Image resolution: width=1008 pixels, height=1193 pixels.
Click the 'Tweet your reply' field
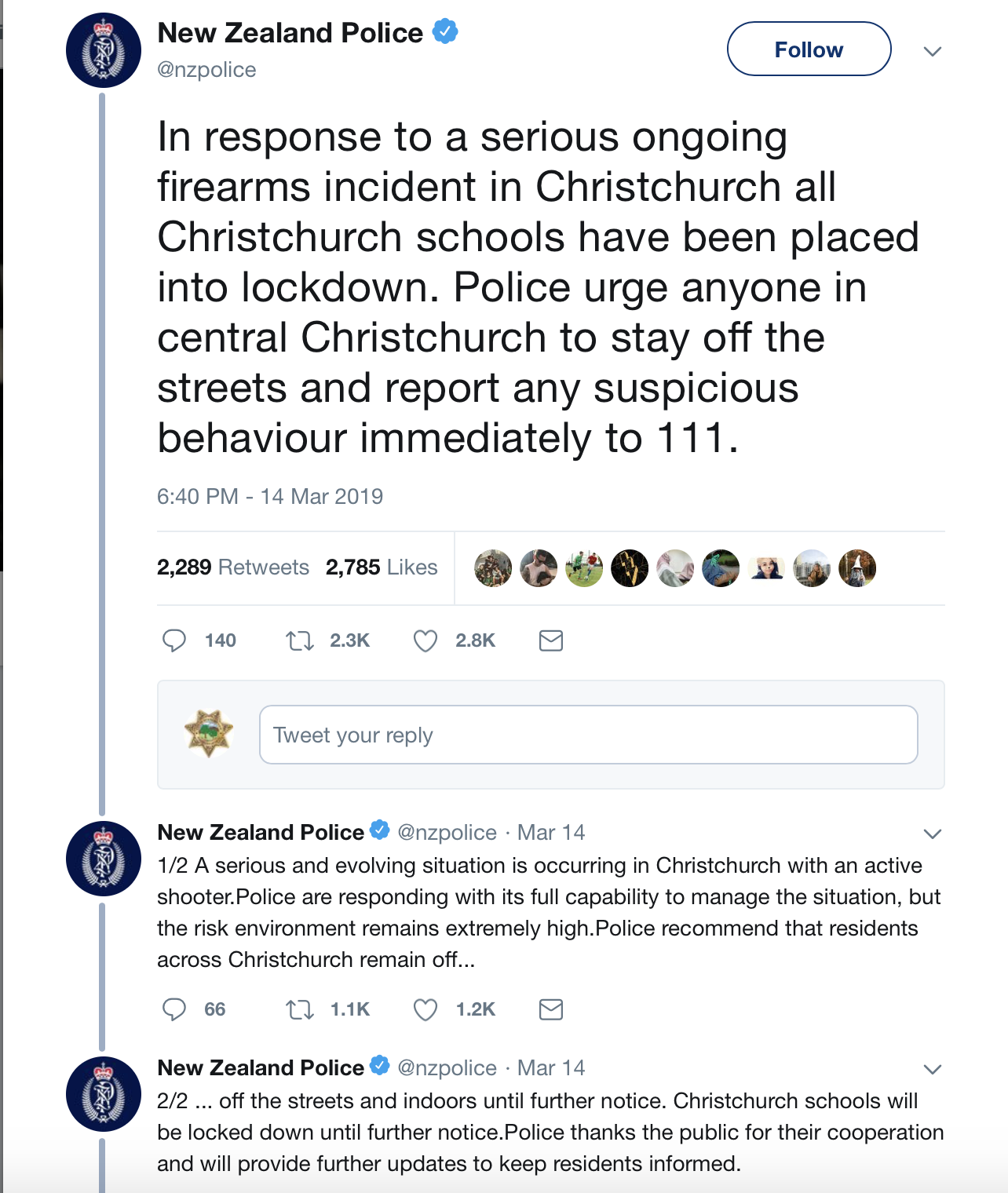click(x=588, y=735)
